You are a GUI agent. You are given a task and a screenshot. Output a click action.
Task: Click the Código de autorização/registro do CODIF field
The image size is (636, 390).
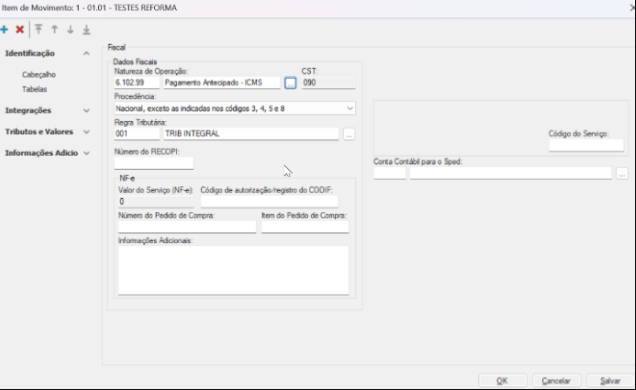pos(269,201)
